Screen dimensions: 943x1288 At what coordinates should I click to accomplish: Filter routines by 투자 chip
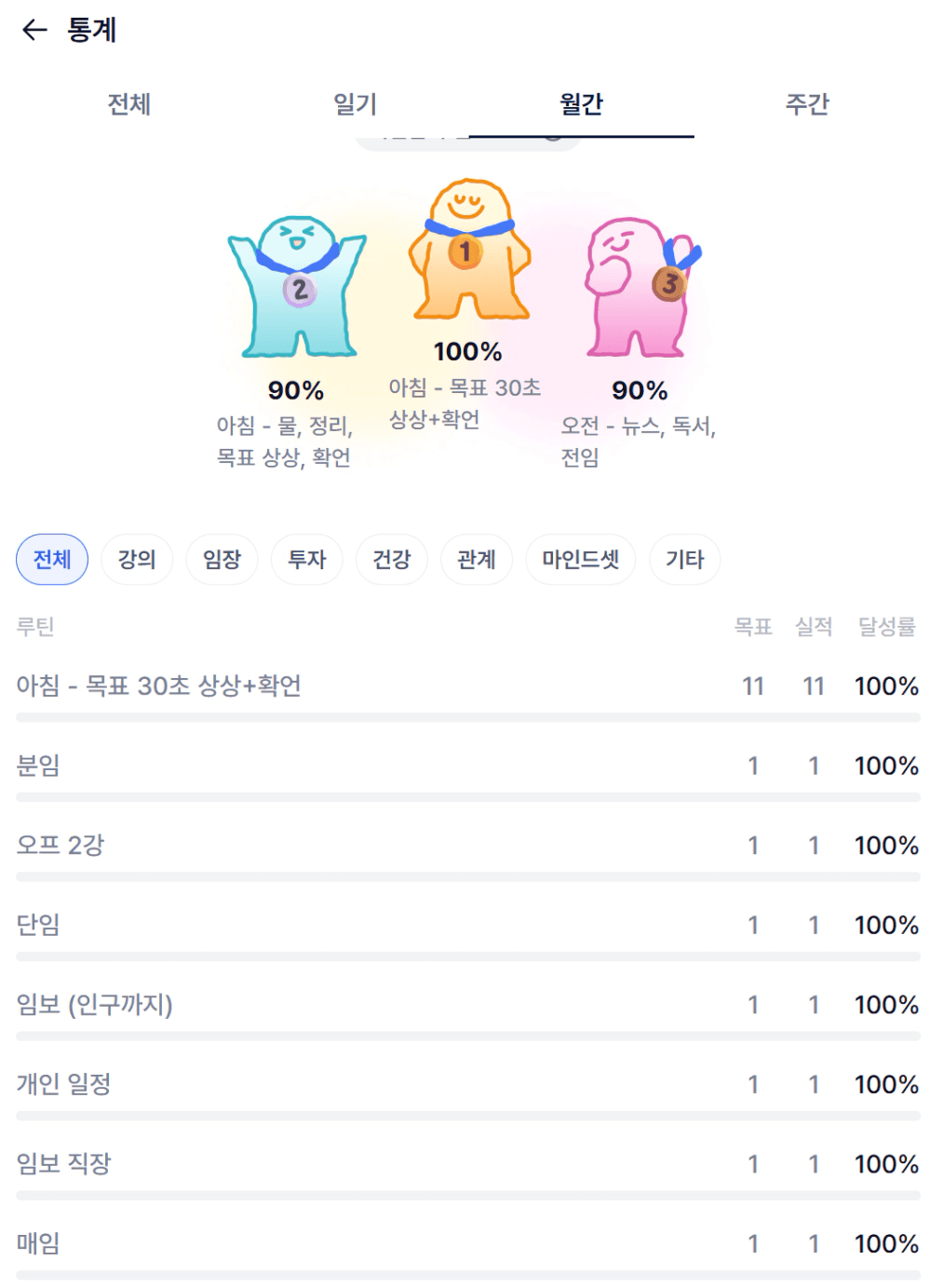click(307, 560)
